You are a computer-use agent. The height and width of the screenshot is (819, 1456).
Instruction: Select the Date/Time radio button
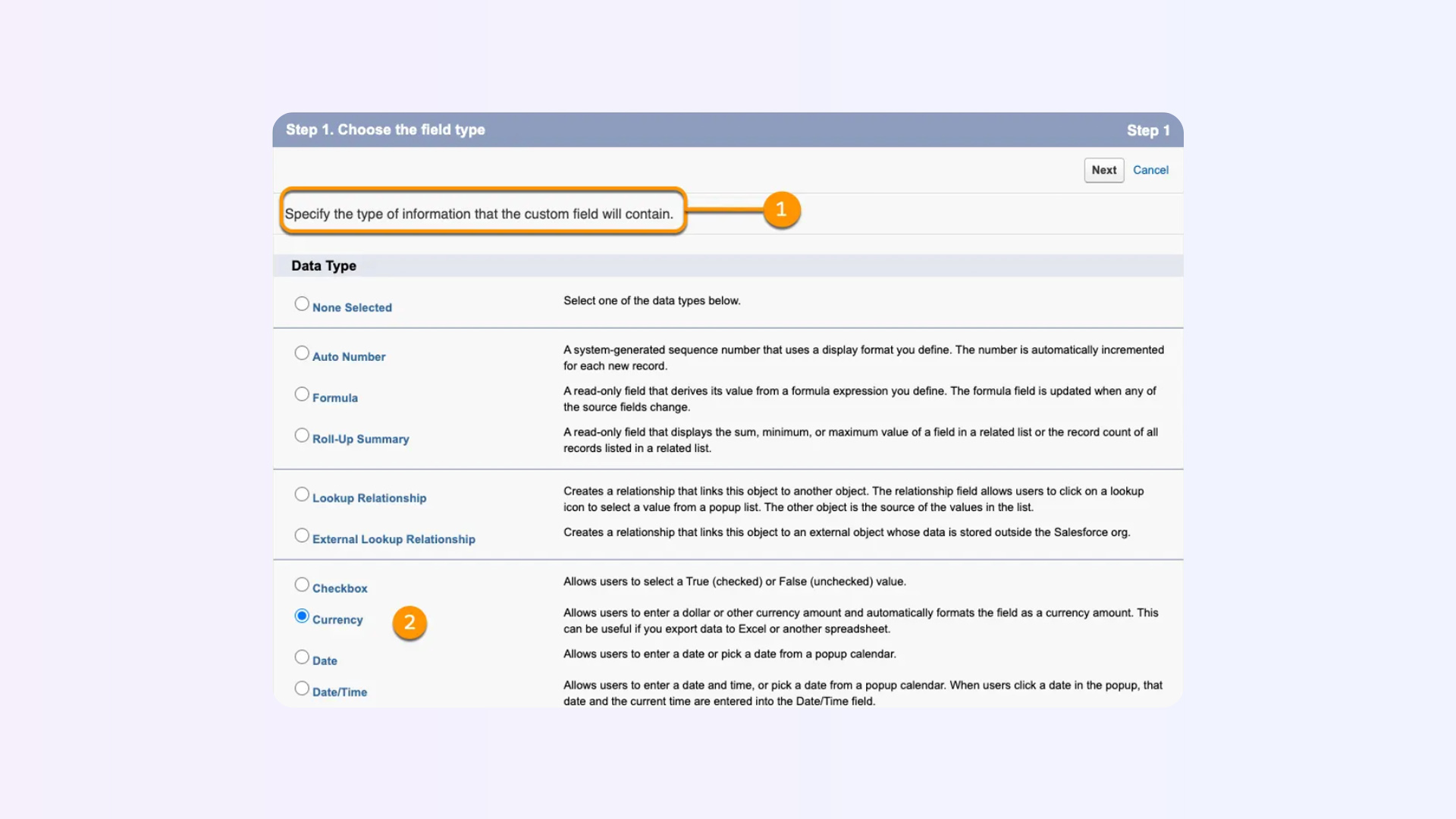[302, 688]
